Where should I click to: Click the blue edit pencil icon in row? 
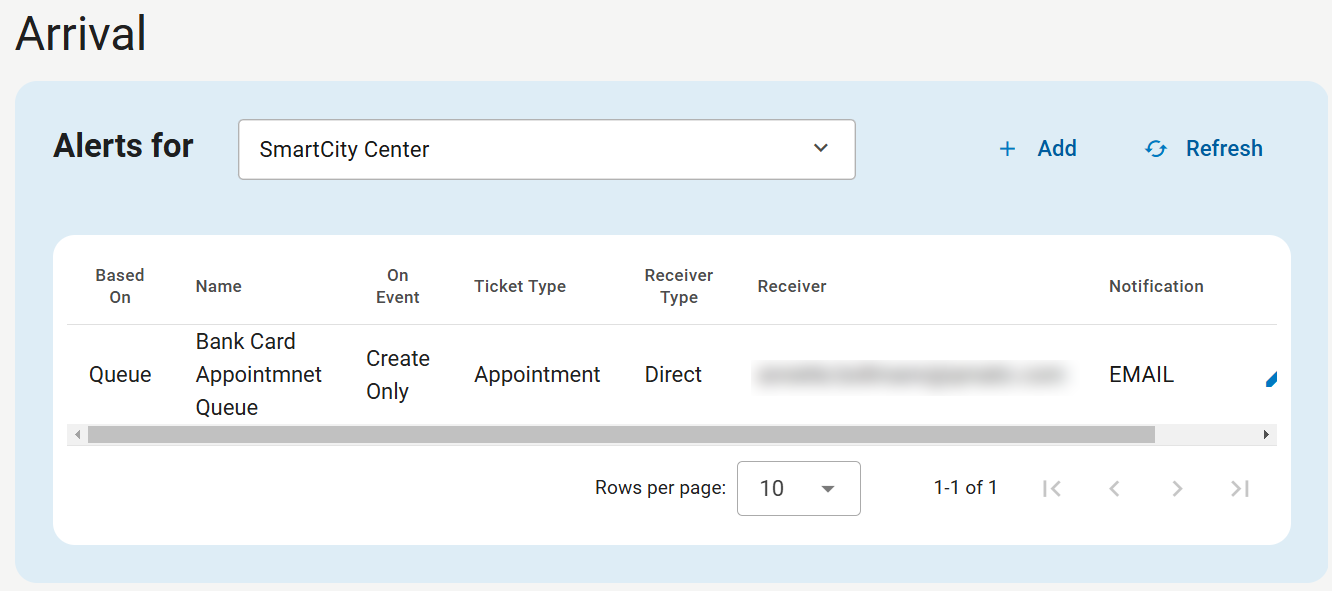1271,378
